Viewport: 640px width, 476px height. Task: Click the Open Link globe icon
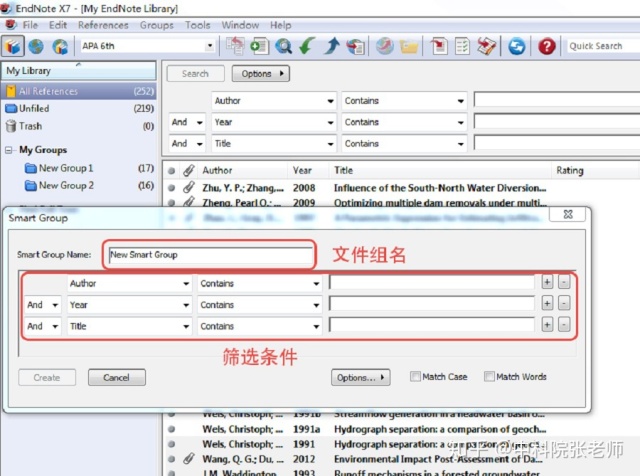384,46
